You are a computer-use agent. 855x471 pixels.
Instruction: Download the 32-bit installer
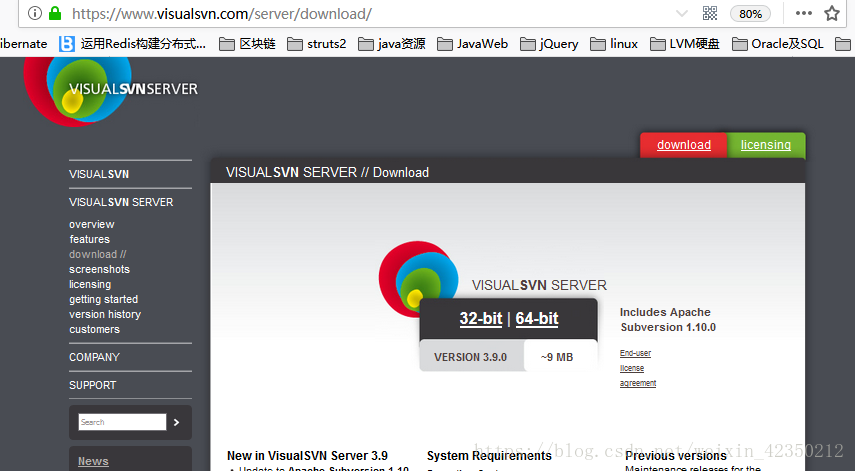[x=480, y=318]
